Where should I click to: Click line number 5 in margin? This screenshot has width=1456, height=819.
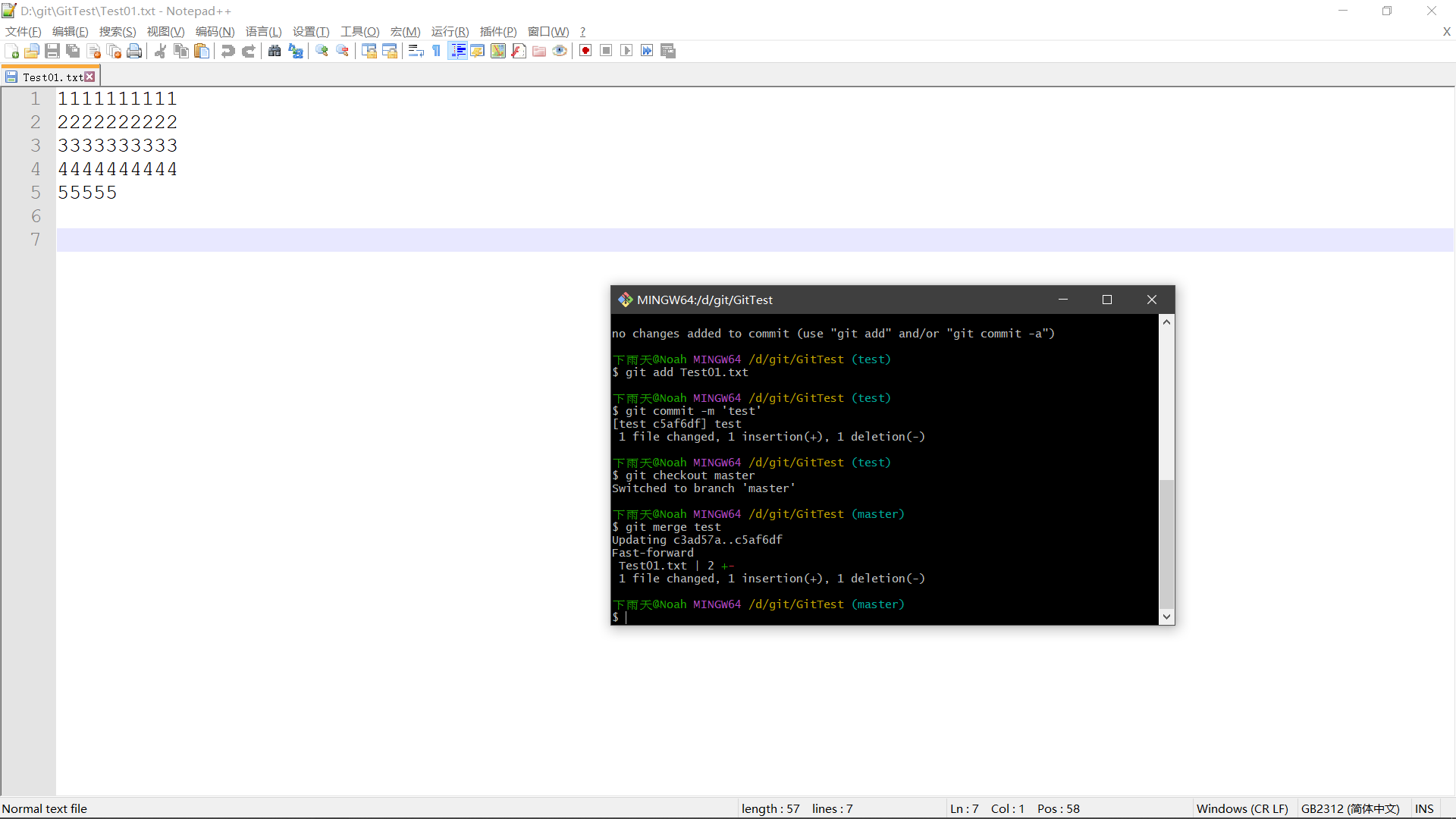(x=35, y=193)
